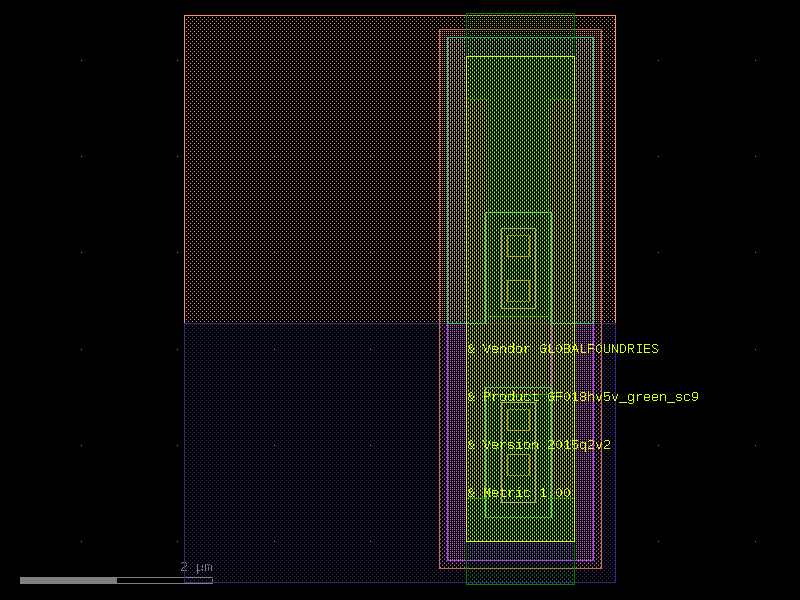This screenshot has width=800, height=600.
Task: Click the '2 µm' scale bar label
Action: coord(196,567)
